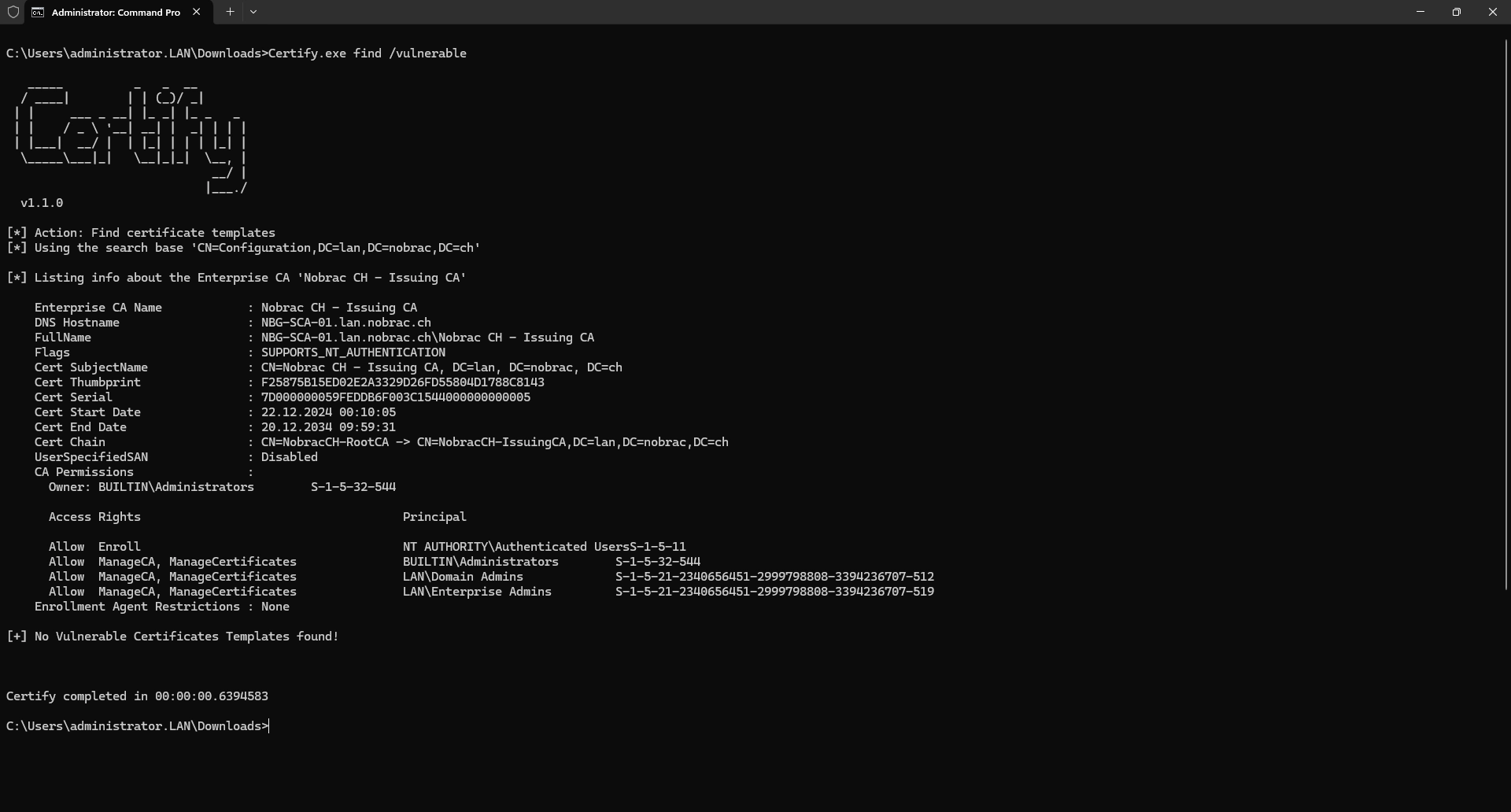Click the No Vulnerable Certificates Templates found message

pyautogui.click(x=187, y=637)
